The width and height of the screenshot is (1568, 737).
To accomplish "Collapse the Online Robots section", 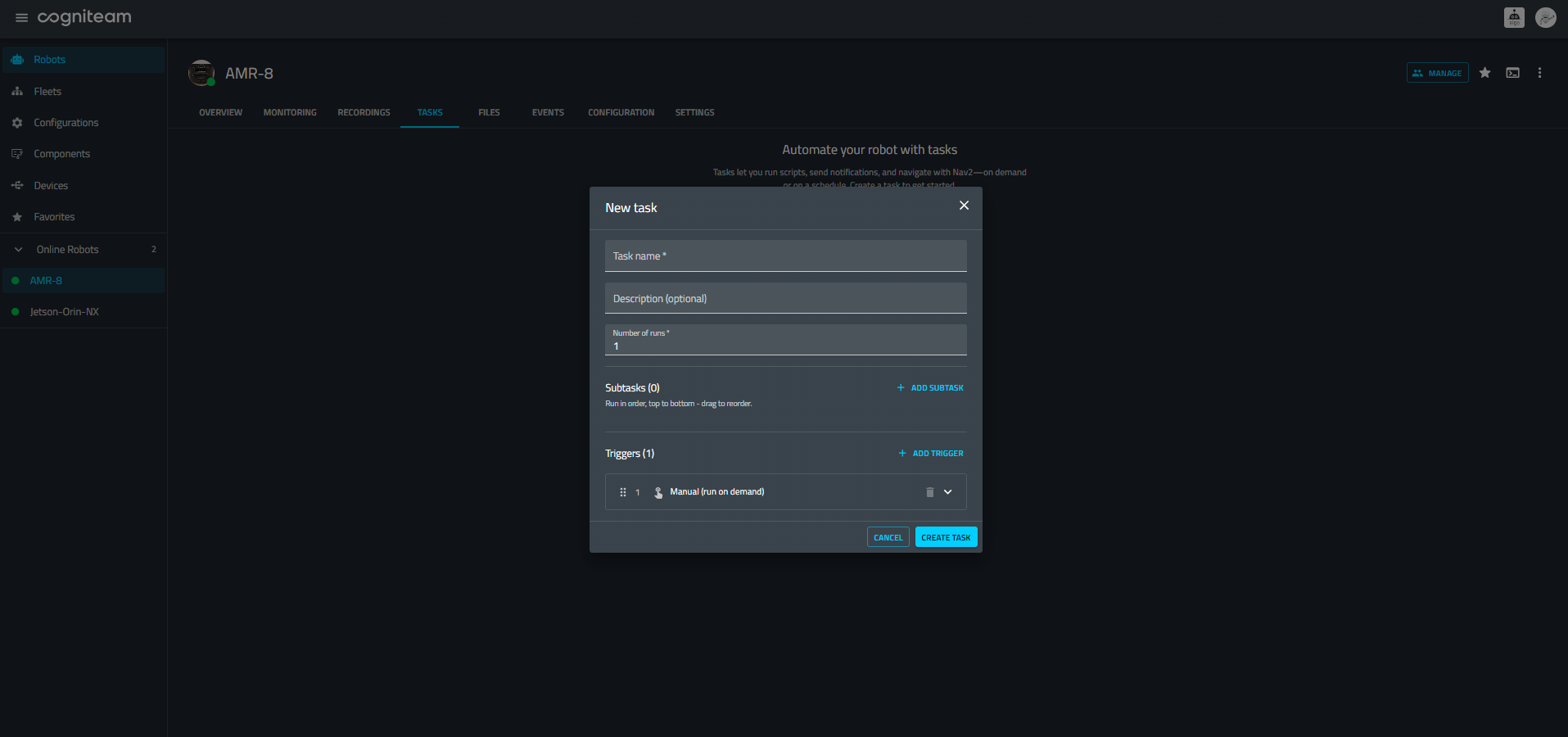I will 18,250.
